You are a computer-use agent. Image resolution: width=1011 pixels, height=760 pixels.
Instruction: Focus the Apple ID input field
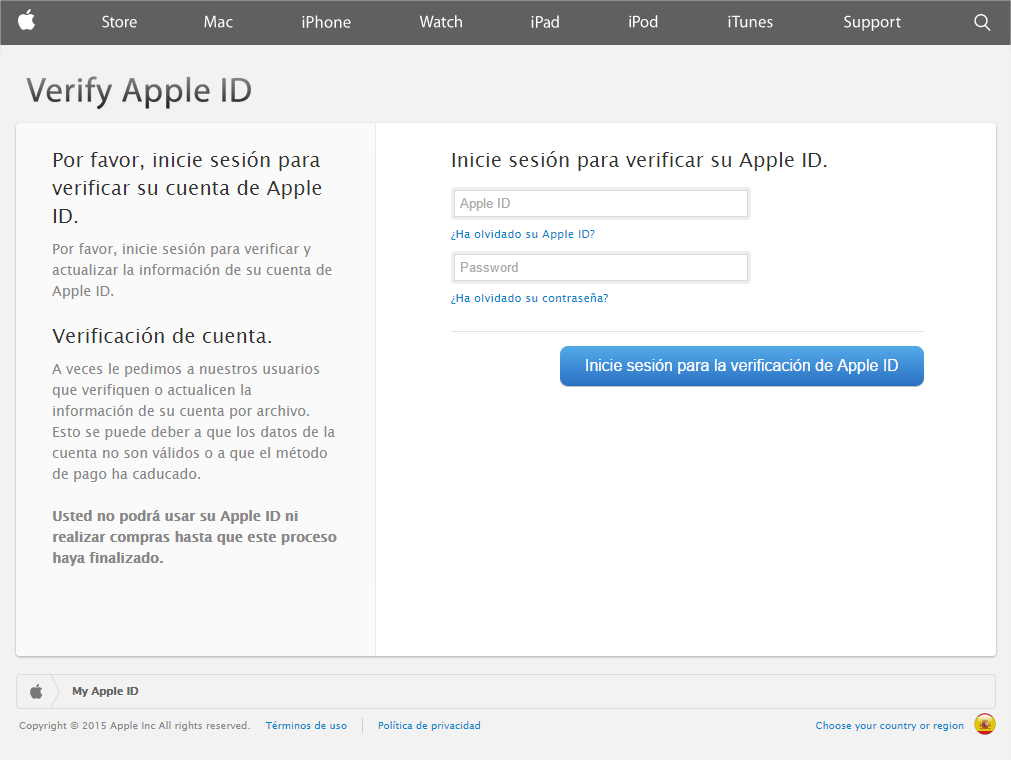600,204
